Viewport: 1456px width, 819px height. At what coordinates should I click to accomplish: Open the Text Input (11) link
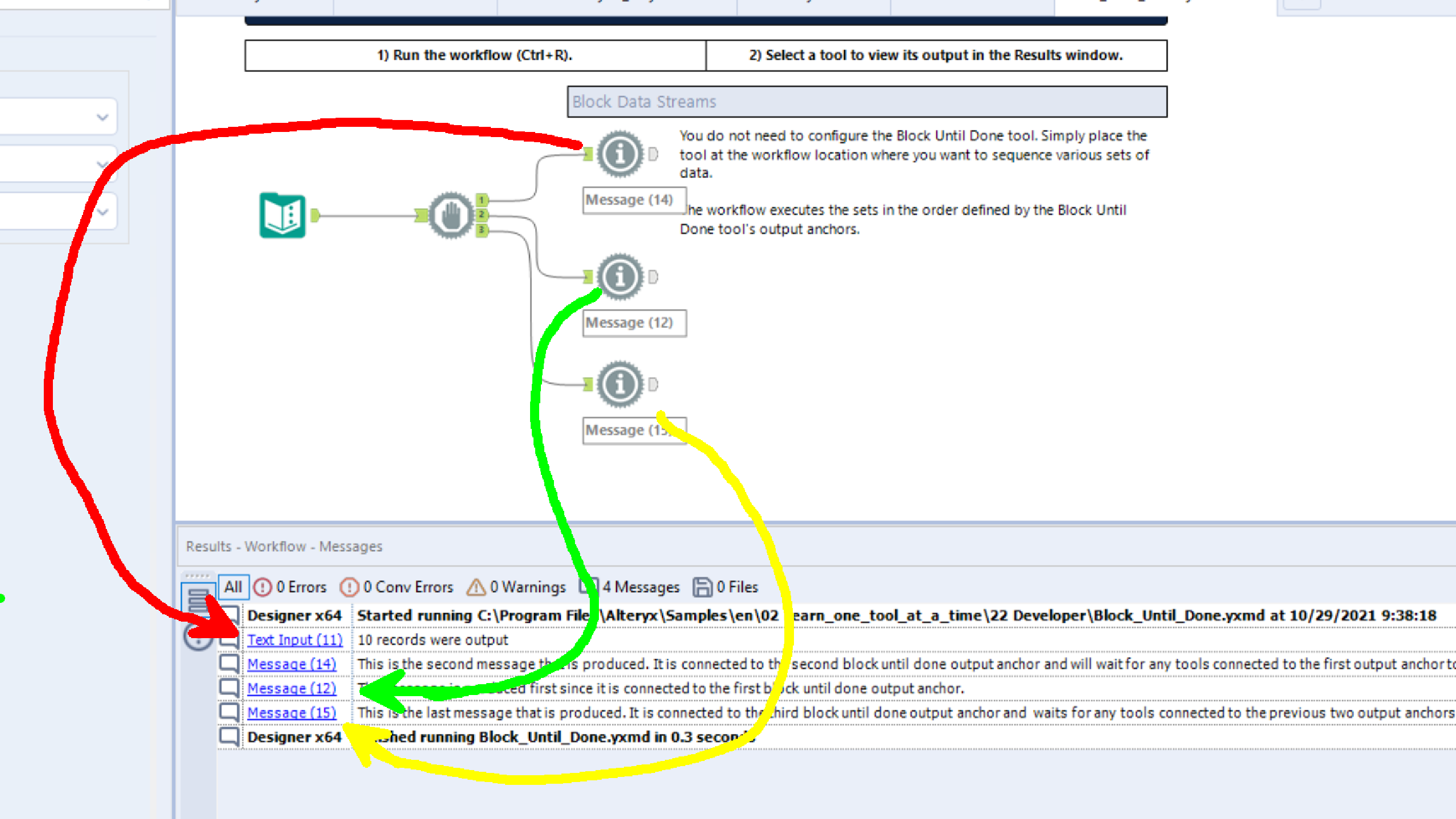pos(295,640)
